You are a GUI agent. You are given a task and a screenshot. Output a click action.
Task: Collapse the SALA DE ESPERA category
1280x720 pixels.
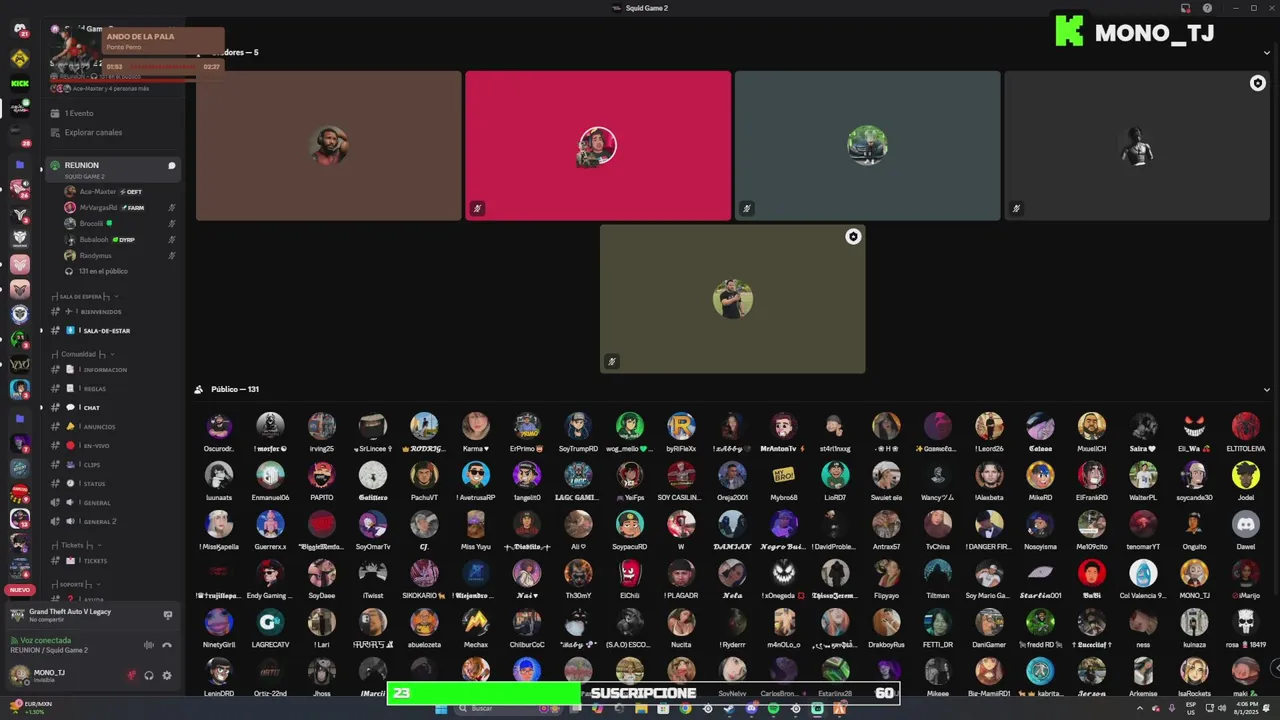pos(85,296)
